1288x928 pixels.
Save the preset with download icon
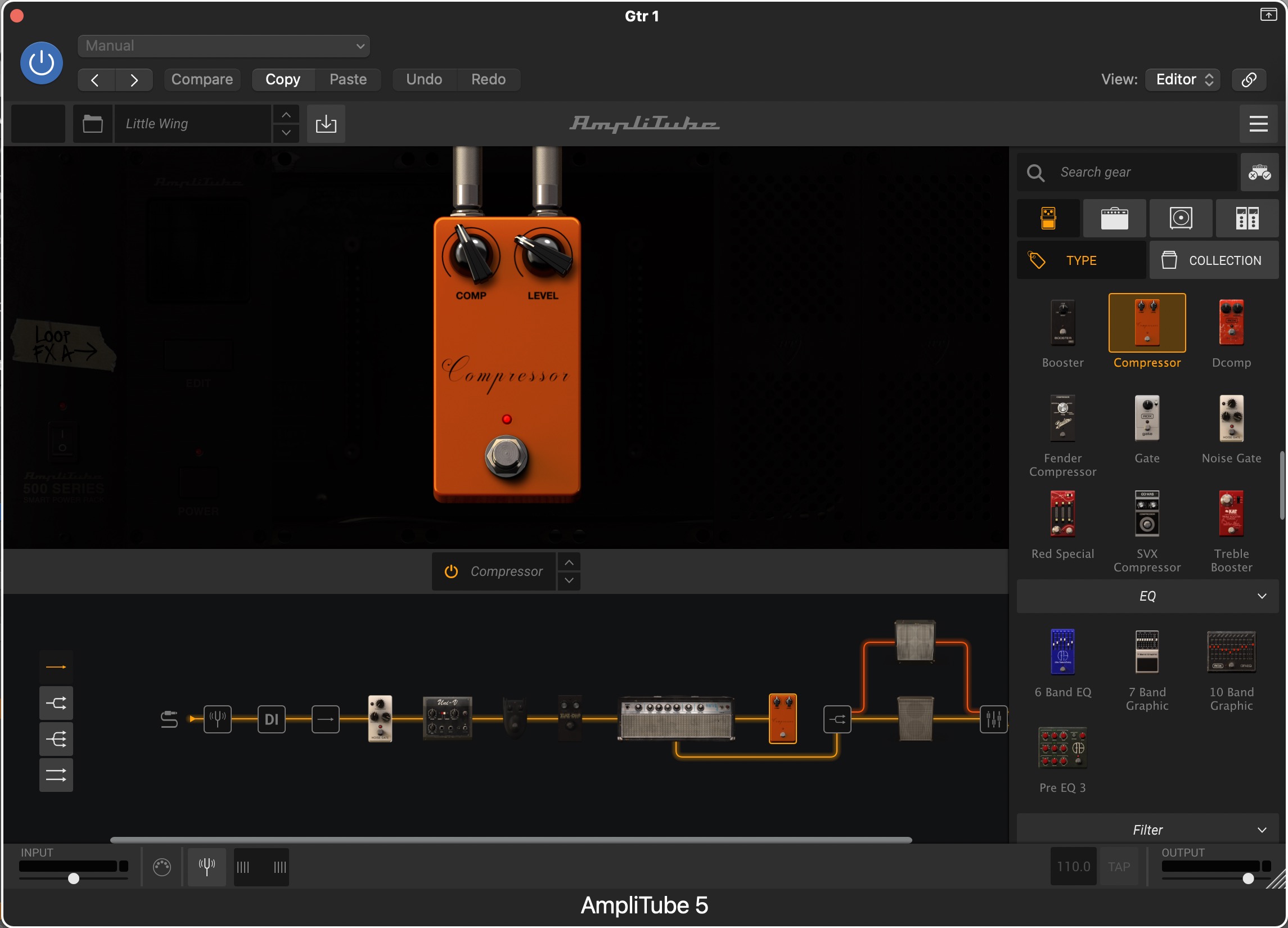(326, 123)
